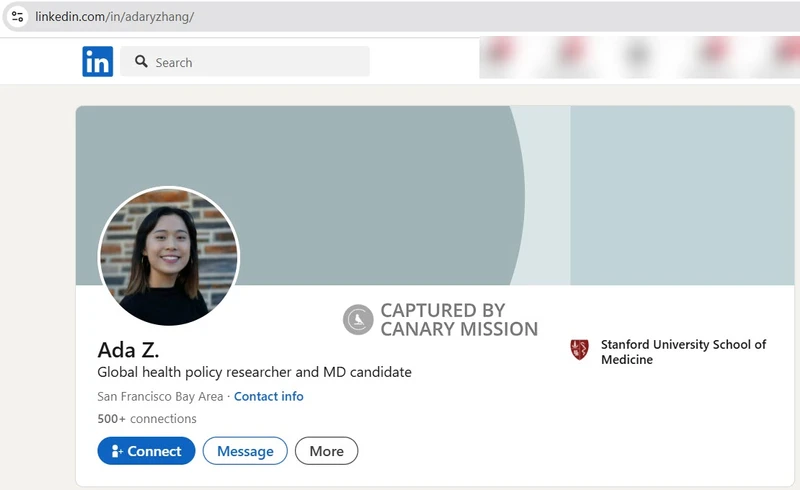Click the LinkedIn logo icon

point(97,62)
